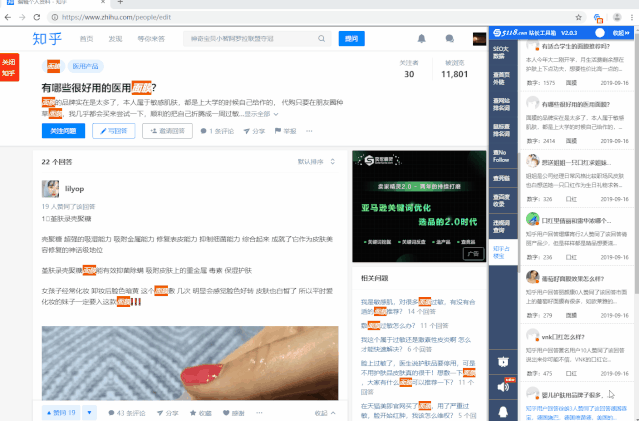Select 知乎占楼宝 tab in 5118 sidebar
Image resolution: width=639 pixels, height=421 pixels.
coord(503,252)
